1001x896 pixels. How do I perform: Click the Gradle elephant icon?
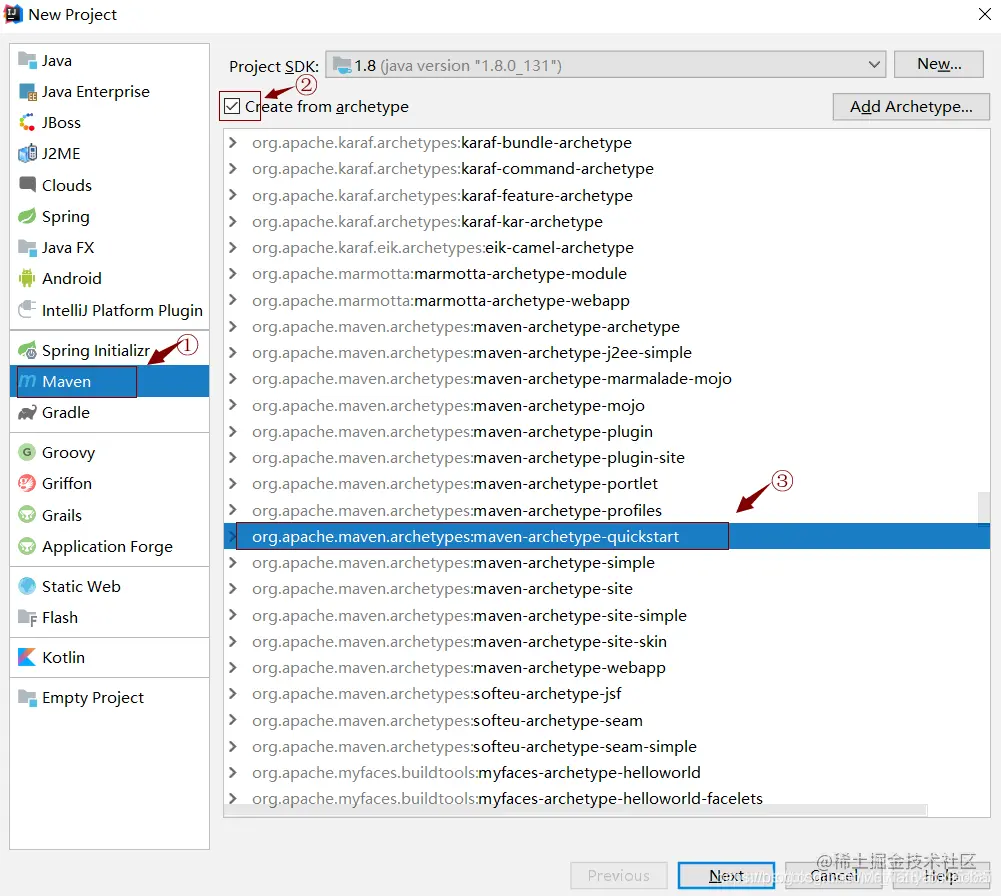coord(27,413)
